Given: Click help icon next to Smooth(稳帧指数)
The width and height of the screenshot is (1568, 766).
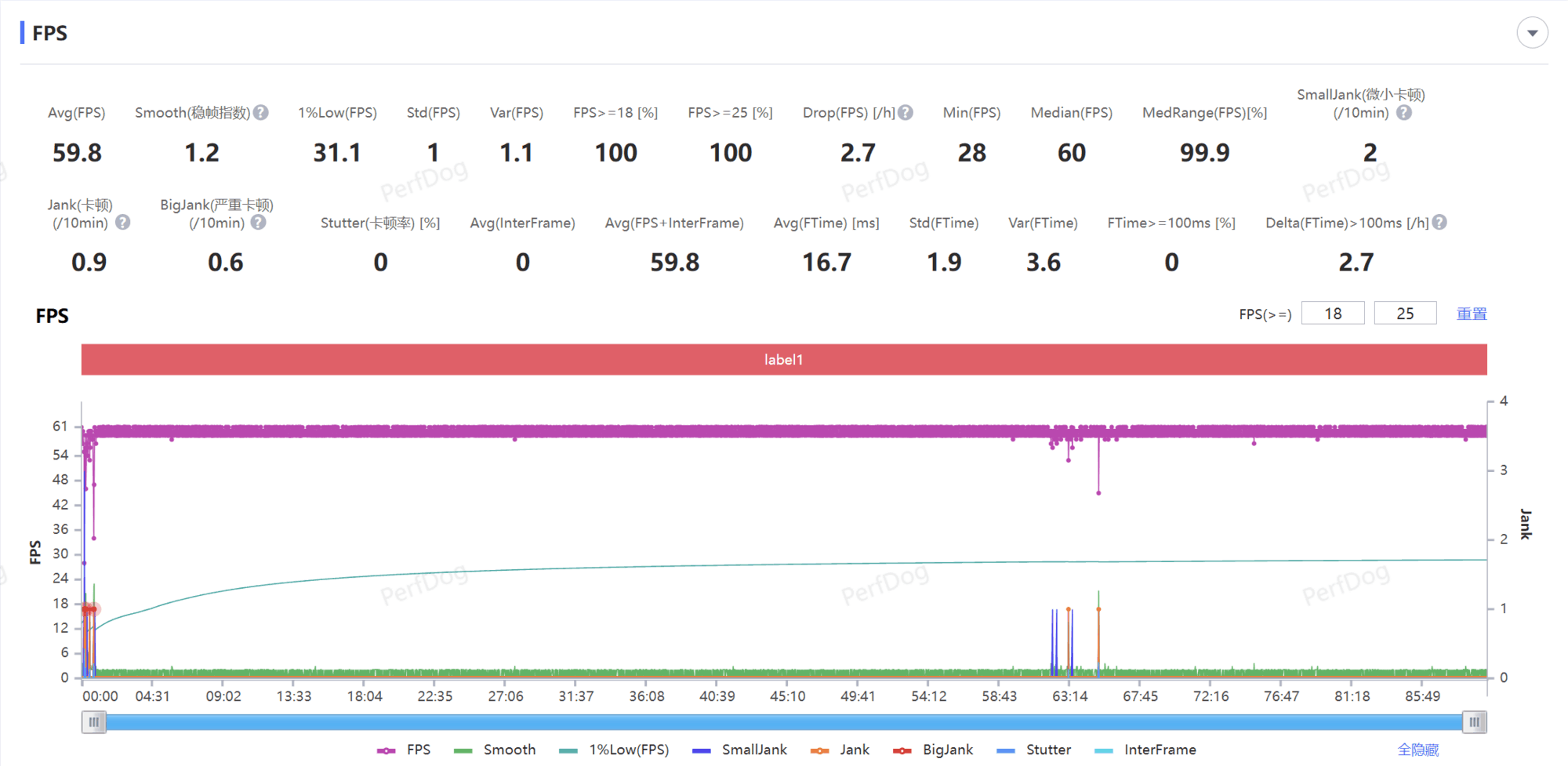Looking at the screenshot, I should (261, 113).
